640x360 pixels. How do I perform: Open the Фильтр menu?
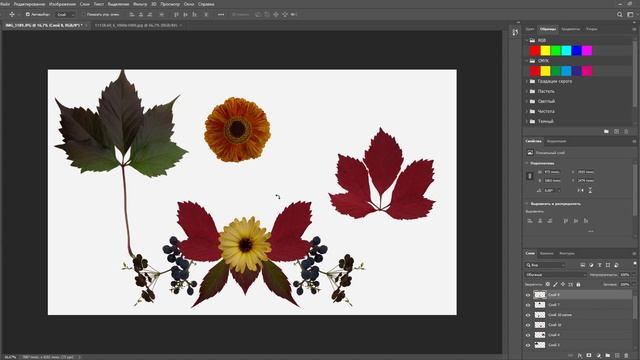tap(140, 4)
